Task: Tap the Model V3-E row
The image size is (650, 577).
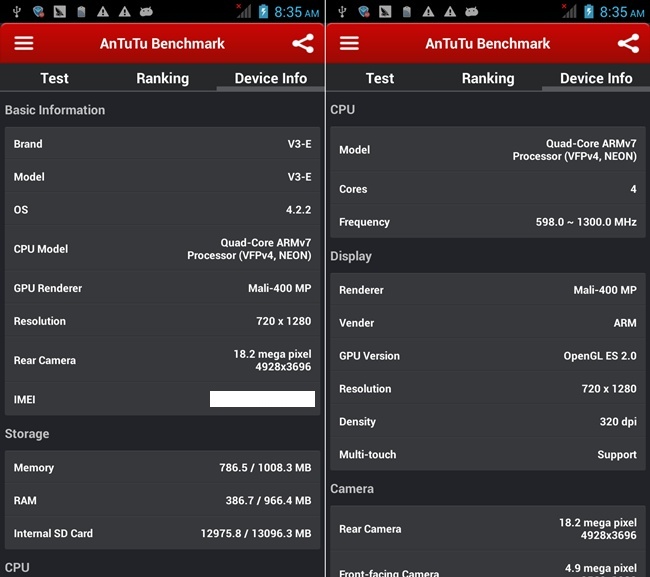Action: pyautogui.click(x=162, y=177)
